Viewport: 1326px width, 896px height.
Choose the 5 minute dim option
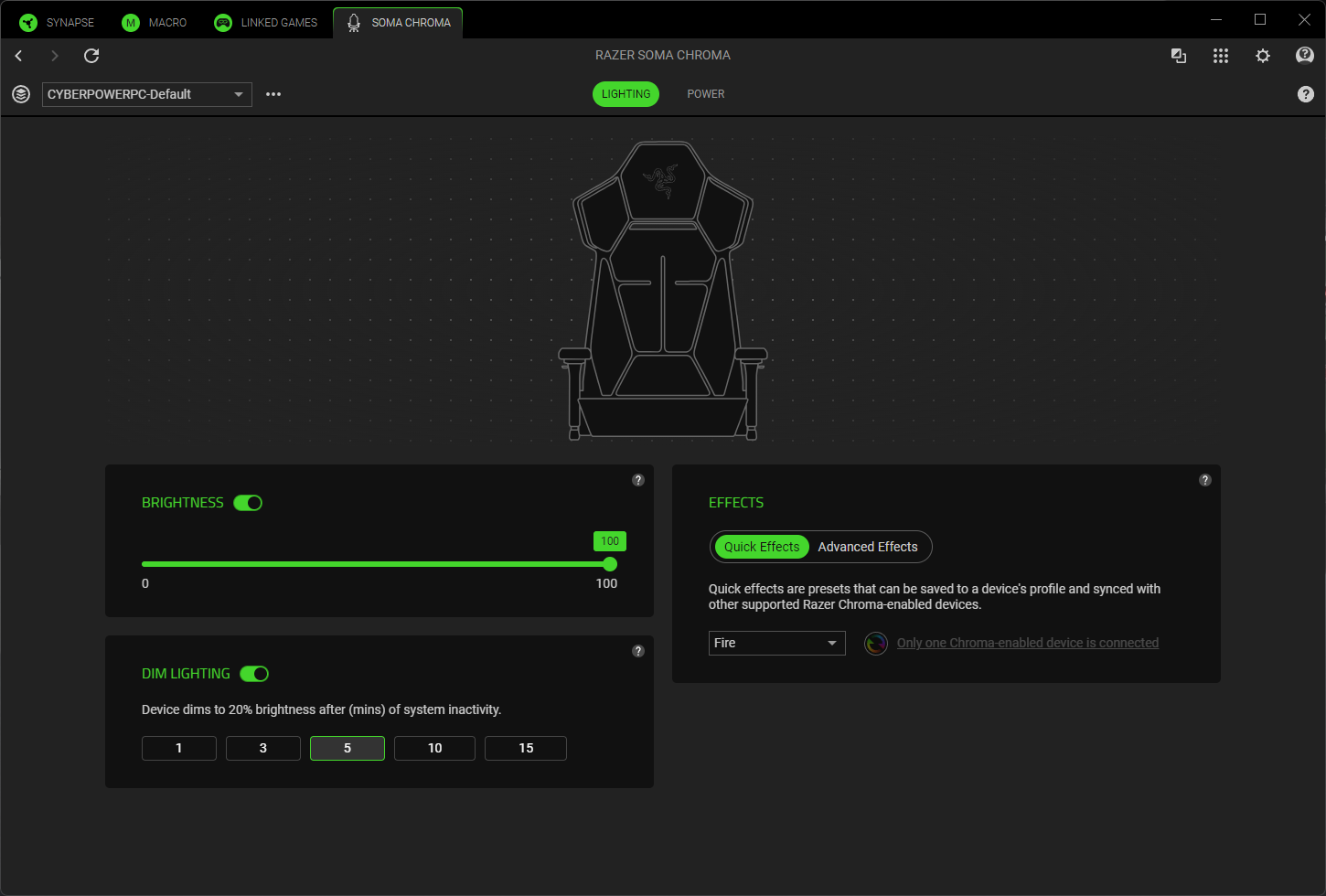(x=348, y=748)
